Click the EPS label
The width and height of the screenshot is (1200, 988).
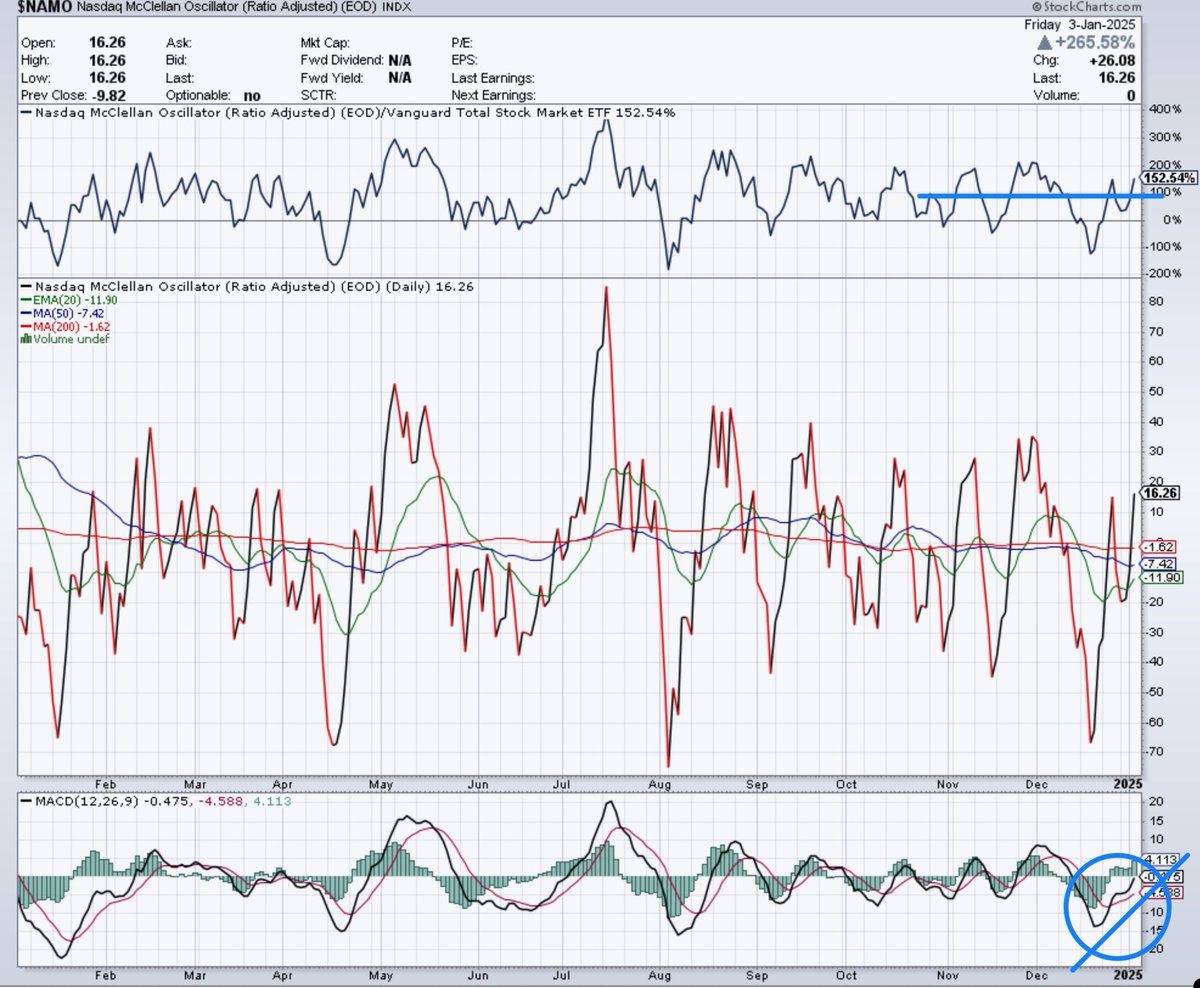pos(466,61)
